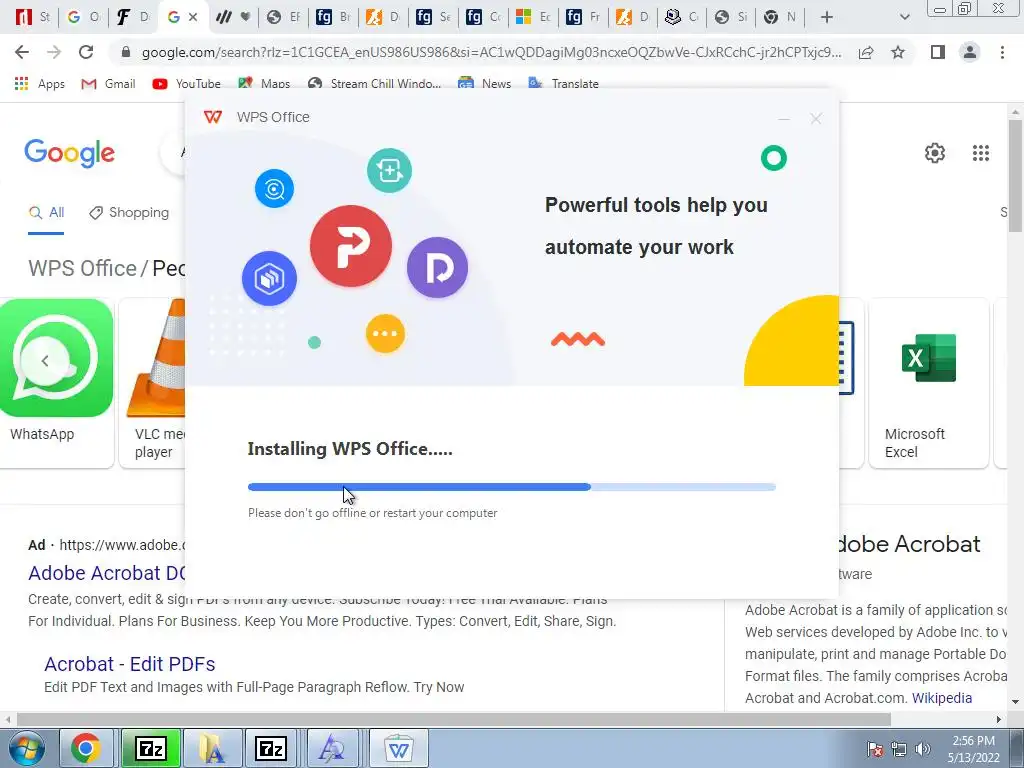Image resolution: width=1024 pixels, height=768 pixels.
Task: Click WPS installer taskbar icon
Action: point(398,748)
